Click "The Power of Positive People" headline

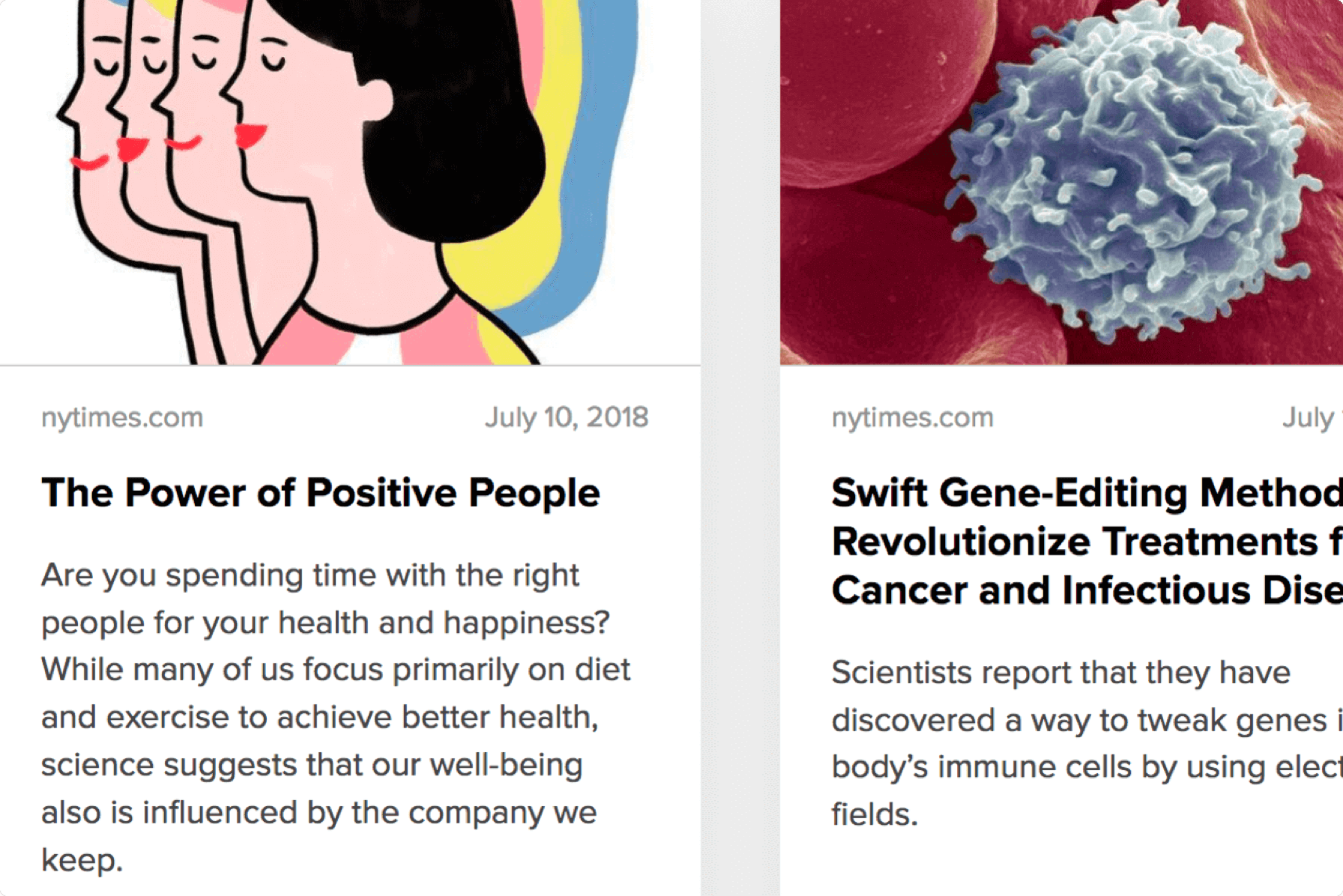click(x=321, y=493)
